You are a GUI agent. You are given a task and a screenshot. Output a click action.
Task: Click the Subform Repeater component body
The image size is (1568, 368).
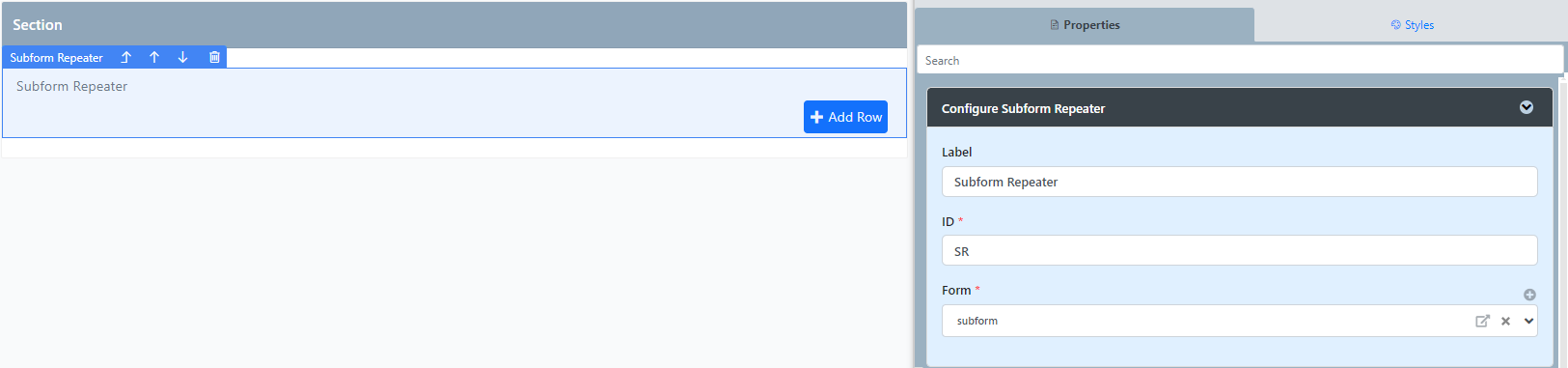[x=454, y=102]
